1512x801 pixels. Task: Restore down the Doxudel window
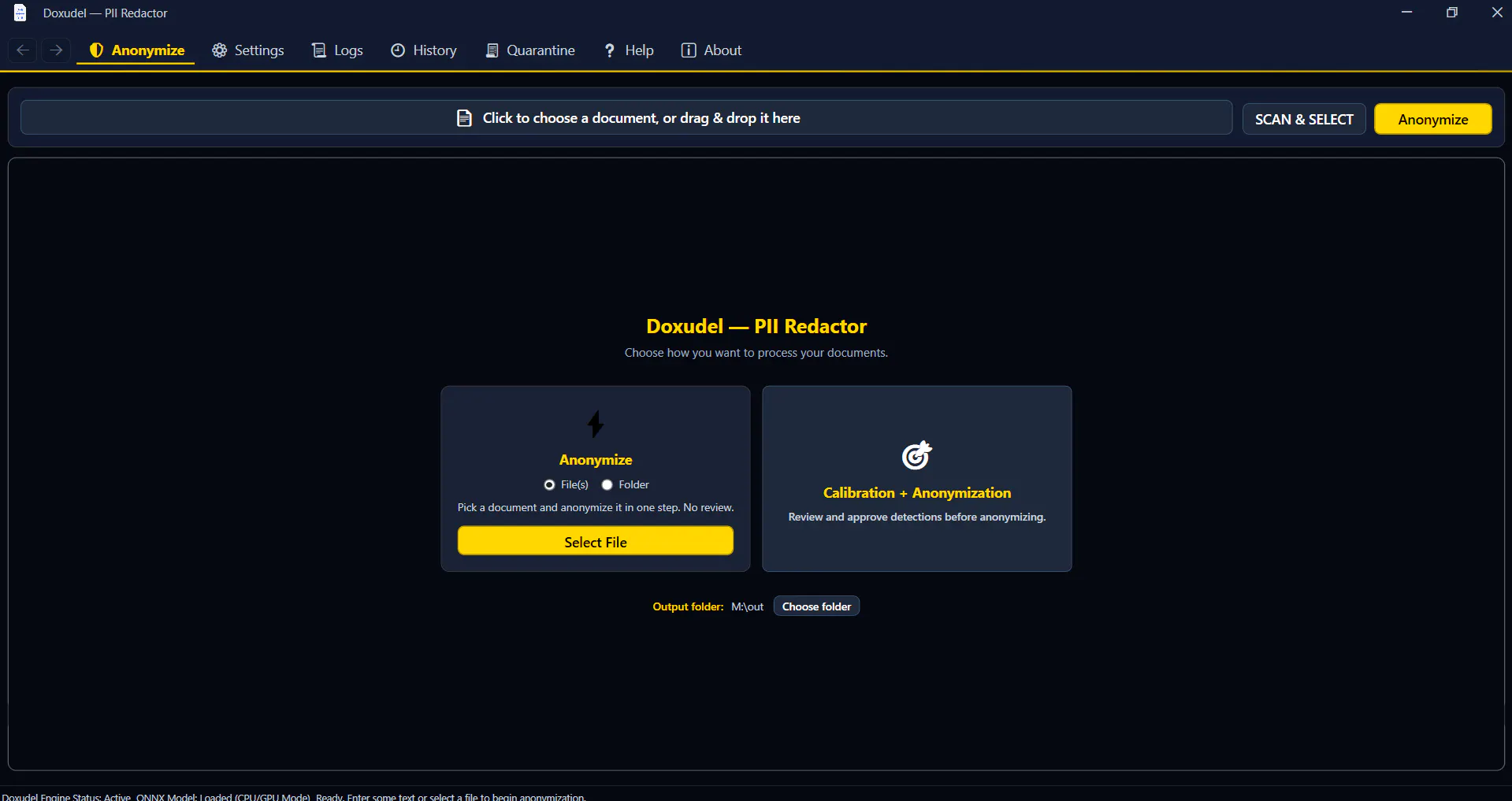click(x=1452, y=13)
